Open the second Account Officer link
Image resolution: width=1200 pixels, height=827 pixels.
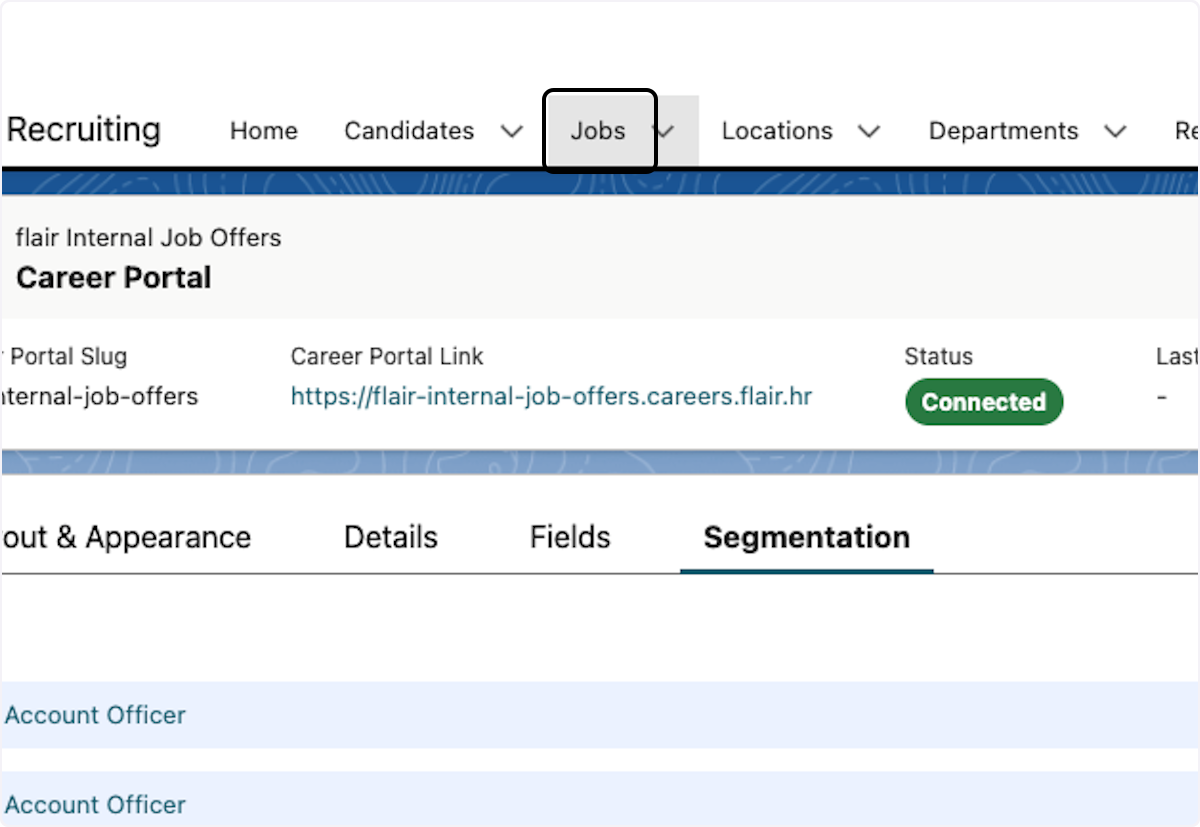pyautogui.click(x=96, y=804)
